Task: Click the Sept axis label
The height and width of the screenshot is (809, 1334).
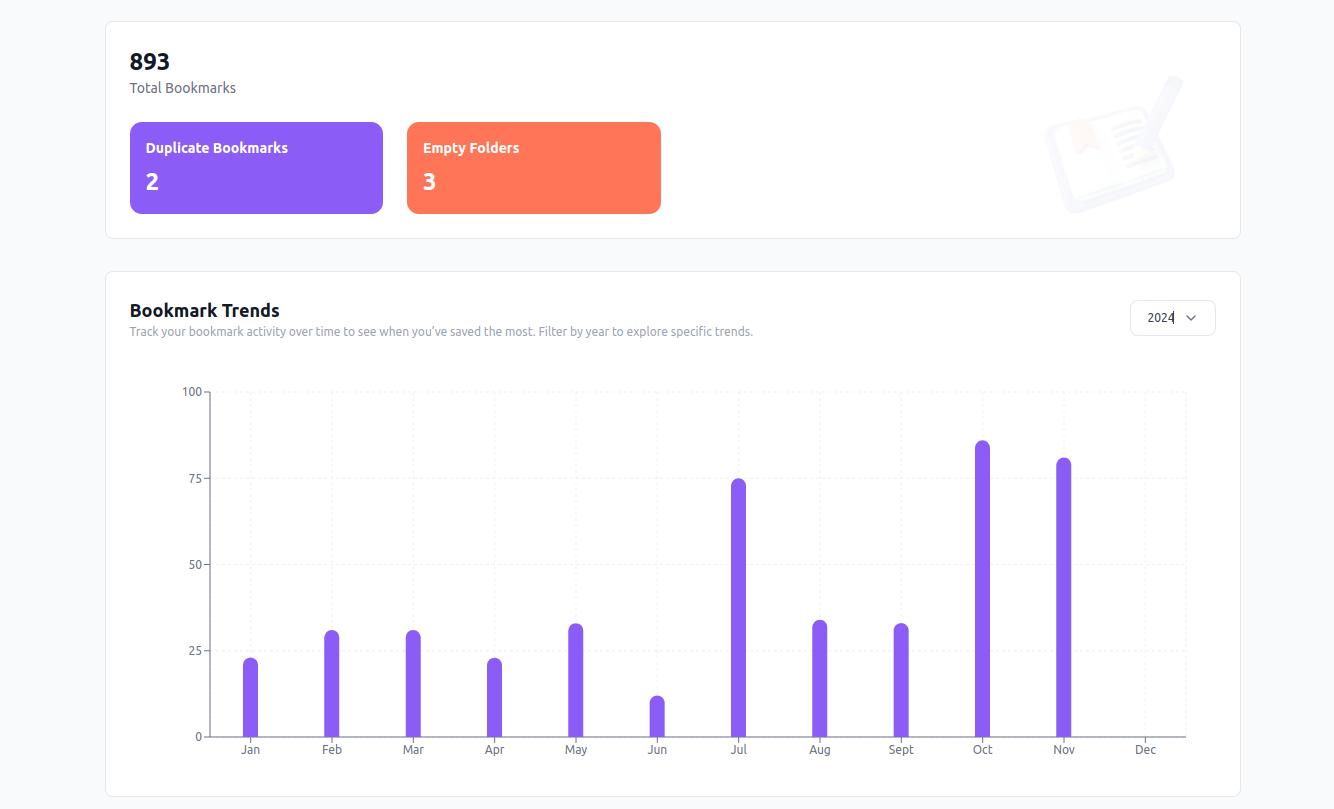Action: (x=901, y=750)
